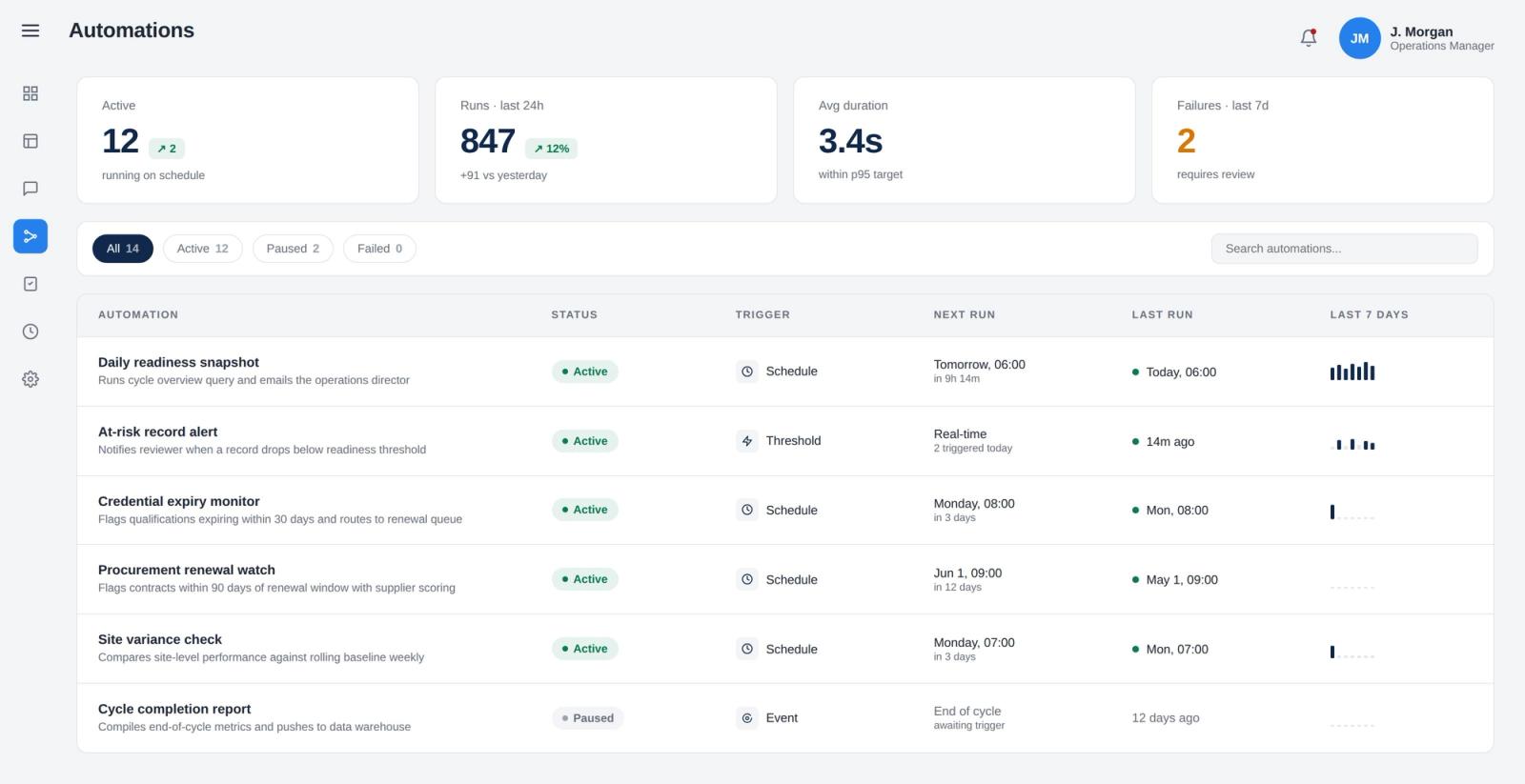Screen dimensions: 1525x784
Task: Click At-risk record alert 7-day sparkline
Action: click(1352, 444)
